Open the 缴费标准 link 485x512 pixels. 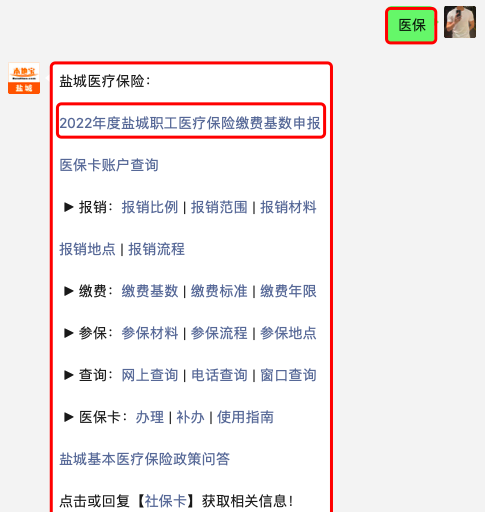219,291
